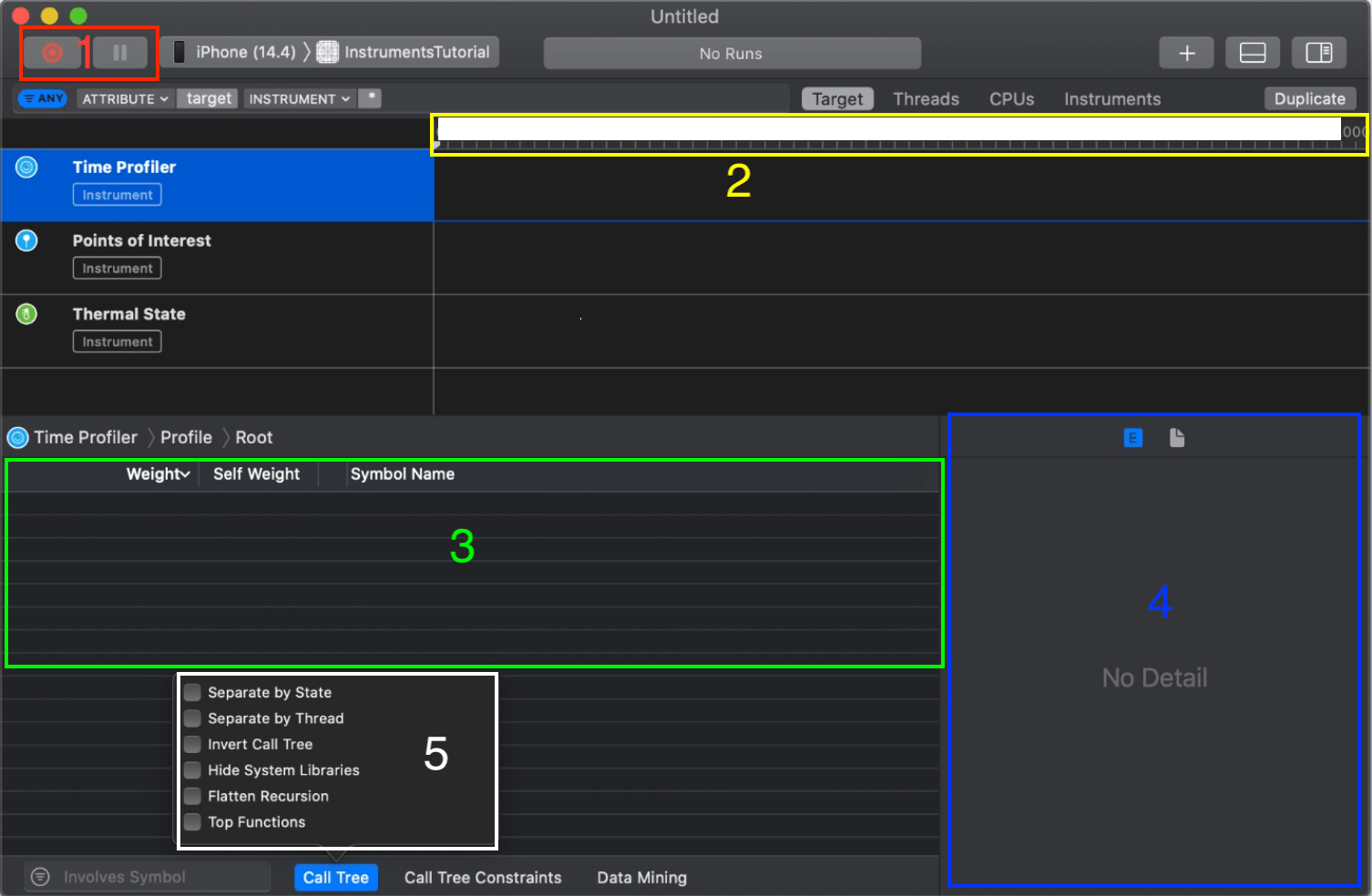This screenshot has height=896, width=1372.
Task: Switch to the Threads tab
Action: click(x=926, y=98)
